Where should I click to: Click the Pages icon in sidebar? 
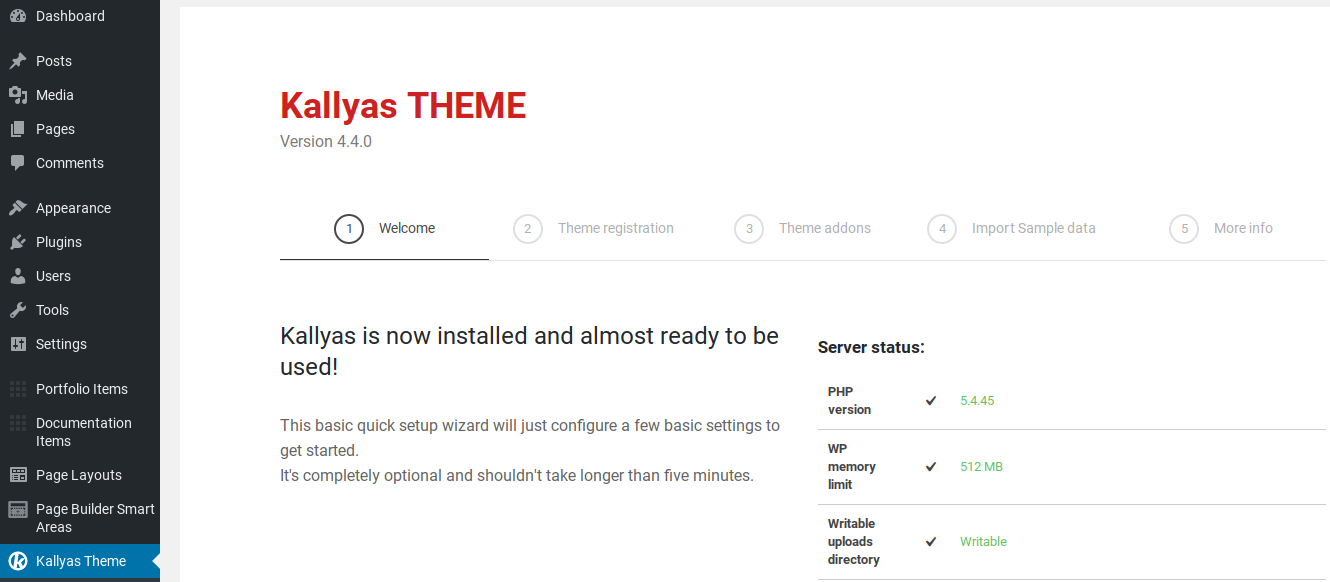point(18,129)
